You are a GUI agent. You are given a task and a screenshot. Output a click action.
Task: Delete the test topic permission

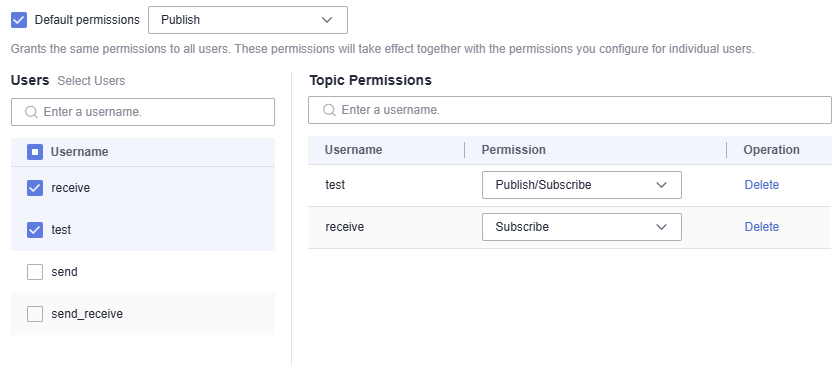tap(761, 185)
